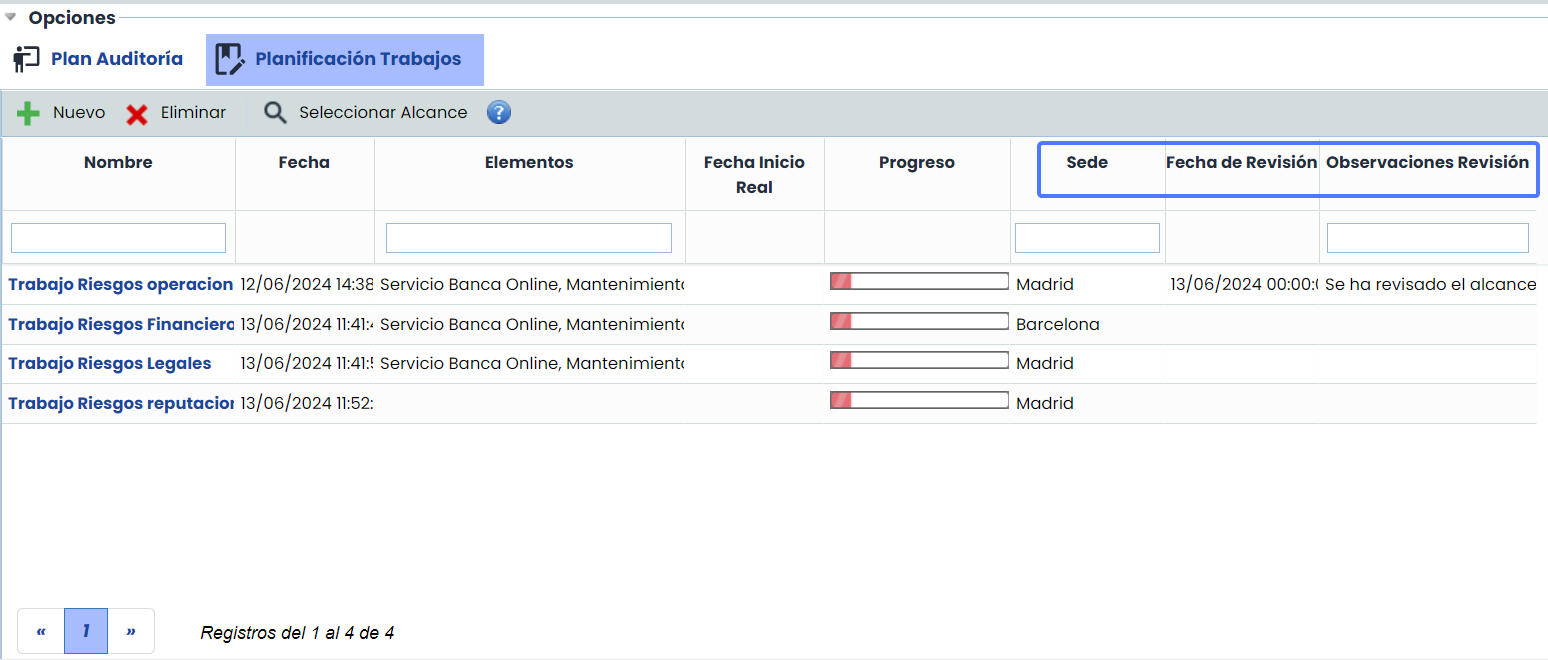Click the Observaciones Revisión filter field
The width and height of the screenshot is (1548, 660).
point(1427,238)
